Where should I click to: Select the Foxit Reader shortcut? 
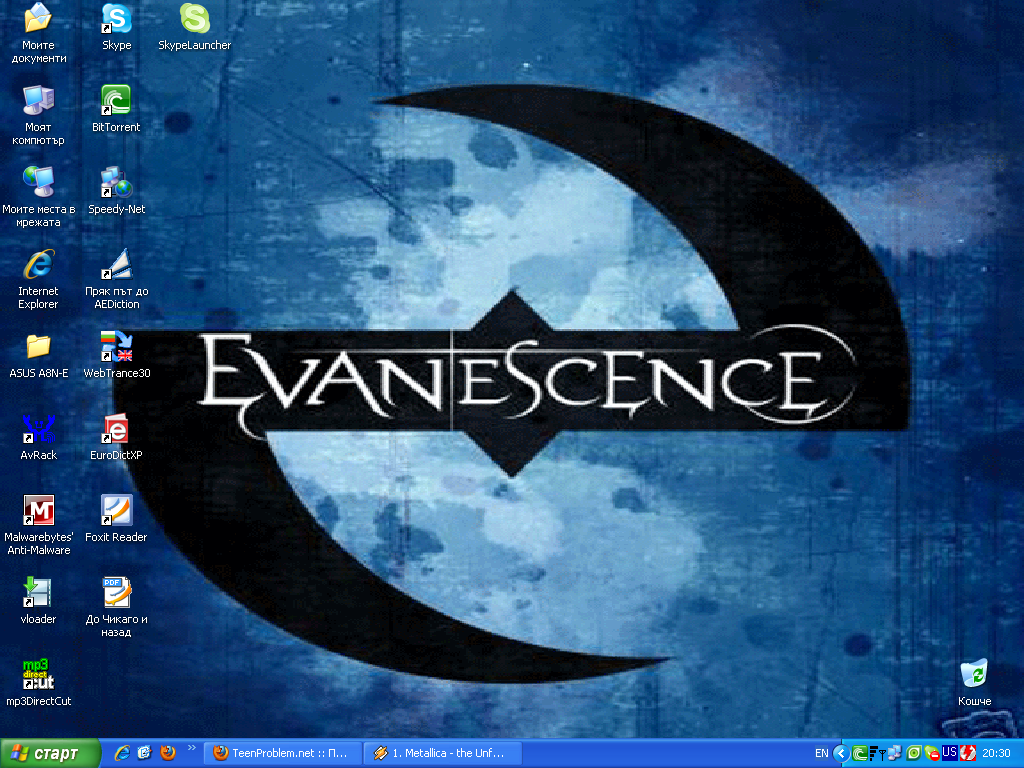pyautogui.click(x=116, y=519)
